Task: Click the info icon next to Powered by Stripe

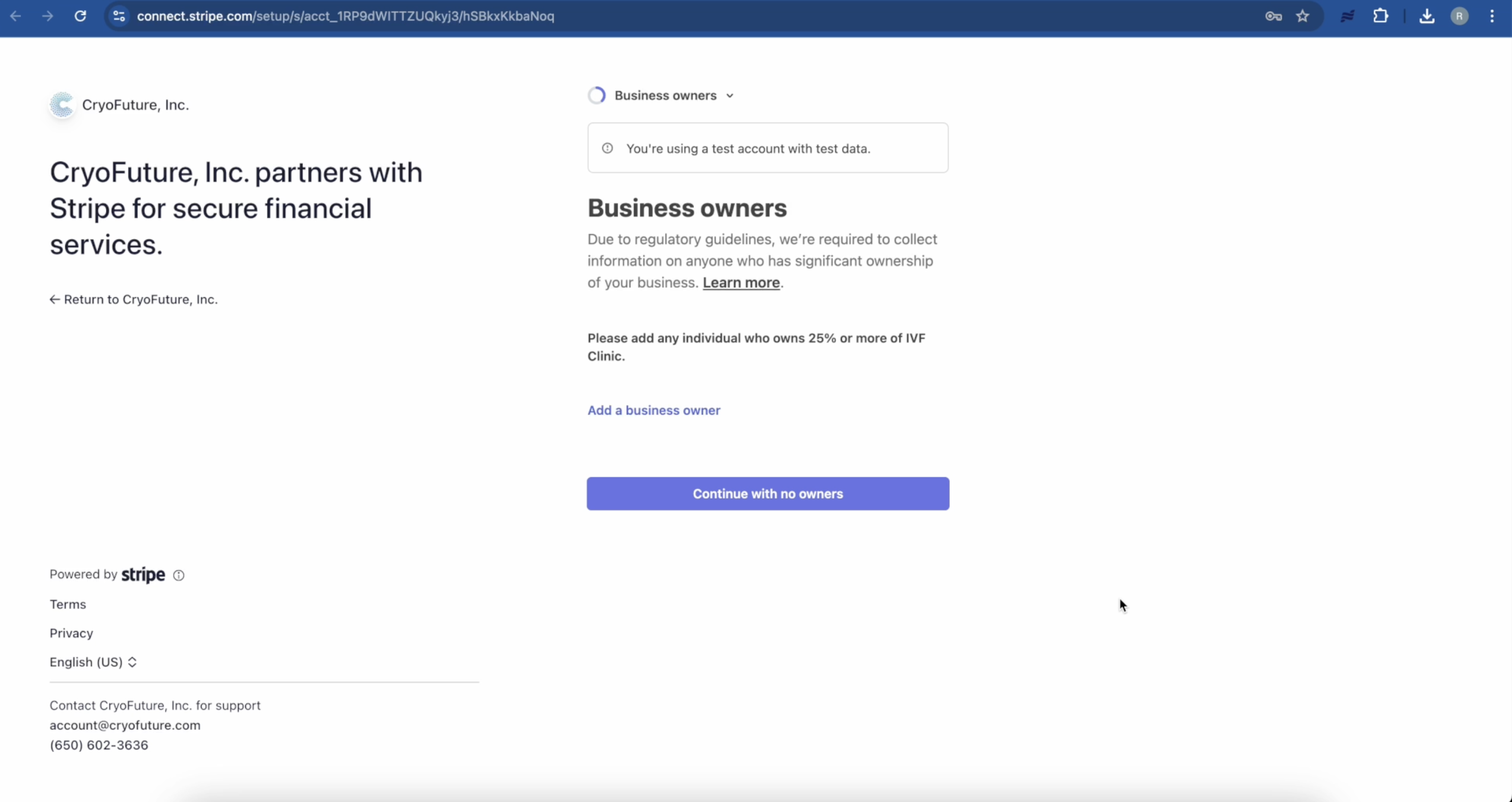Action: coord(178,575)
